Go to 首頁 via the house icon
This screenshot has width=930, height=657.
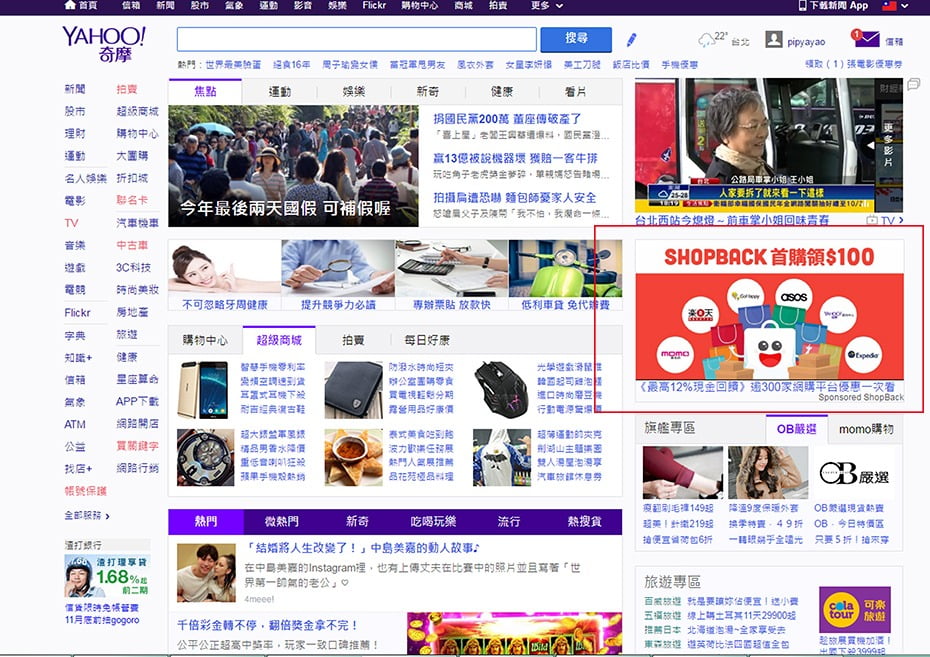(x=70, y=5)
